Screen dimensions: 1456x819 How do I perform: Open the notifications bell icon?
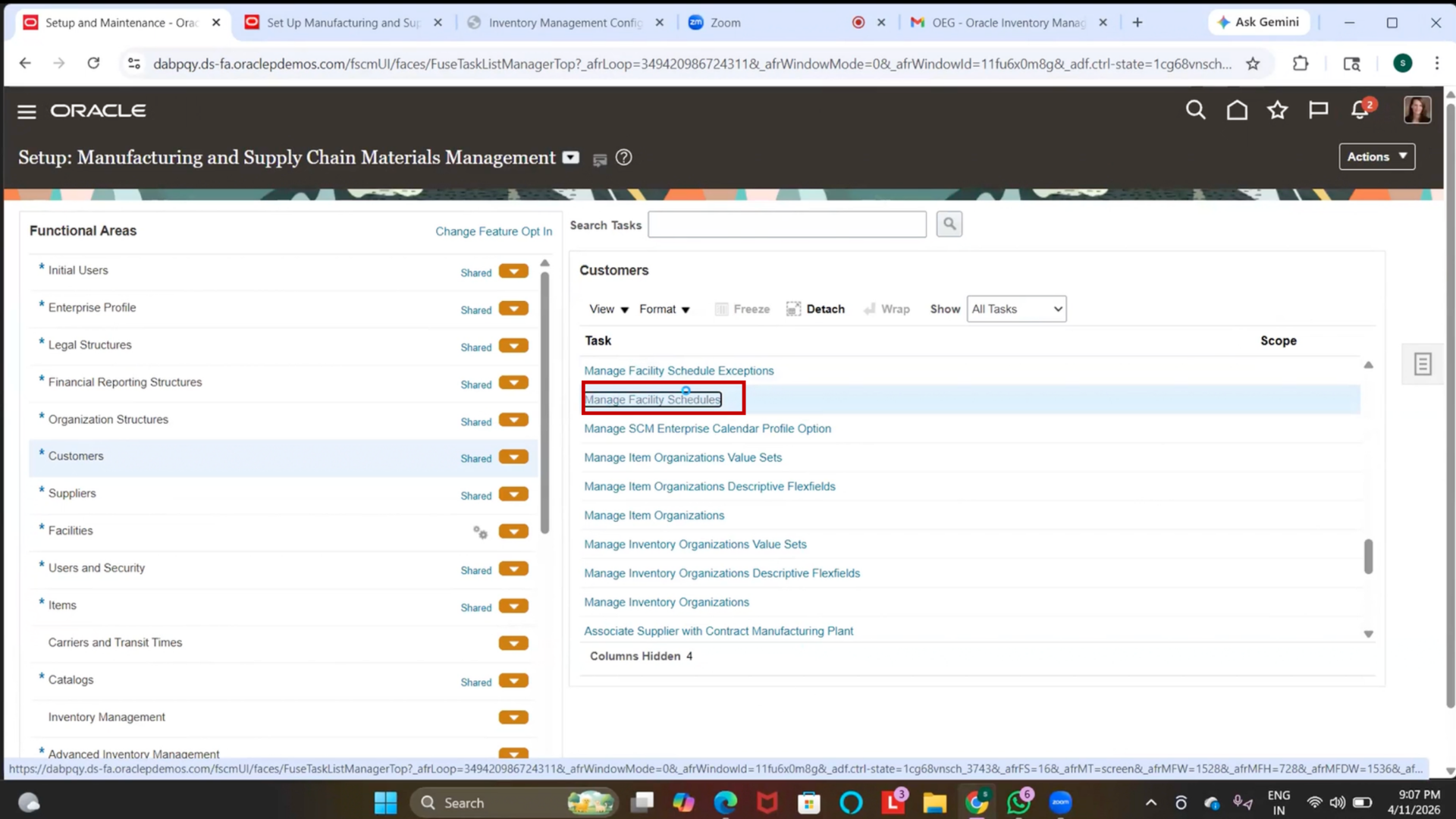pyautogui.click(x=1360, y=111)
